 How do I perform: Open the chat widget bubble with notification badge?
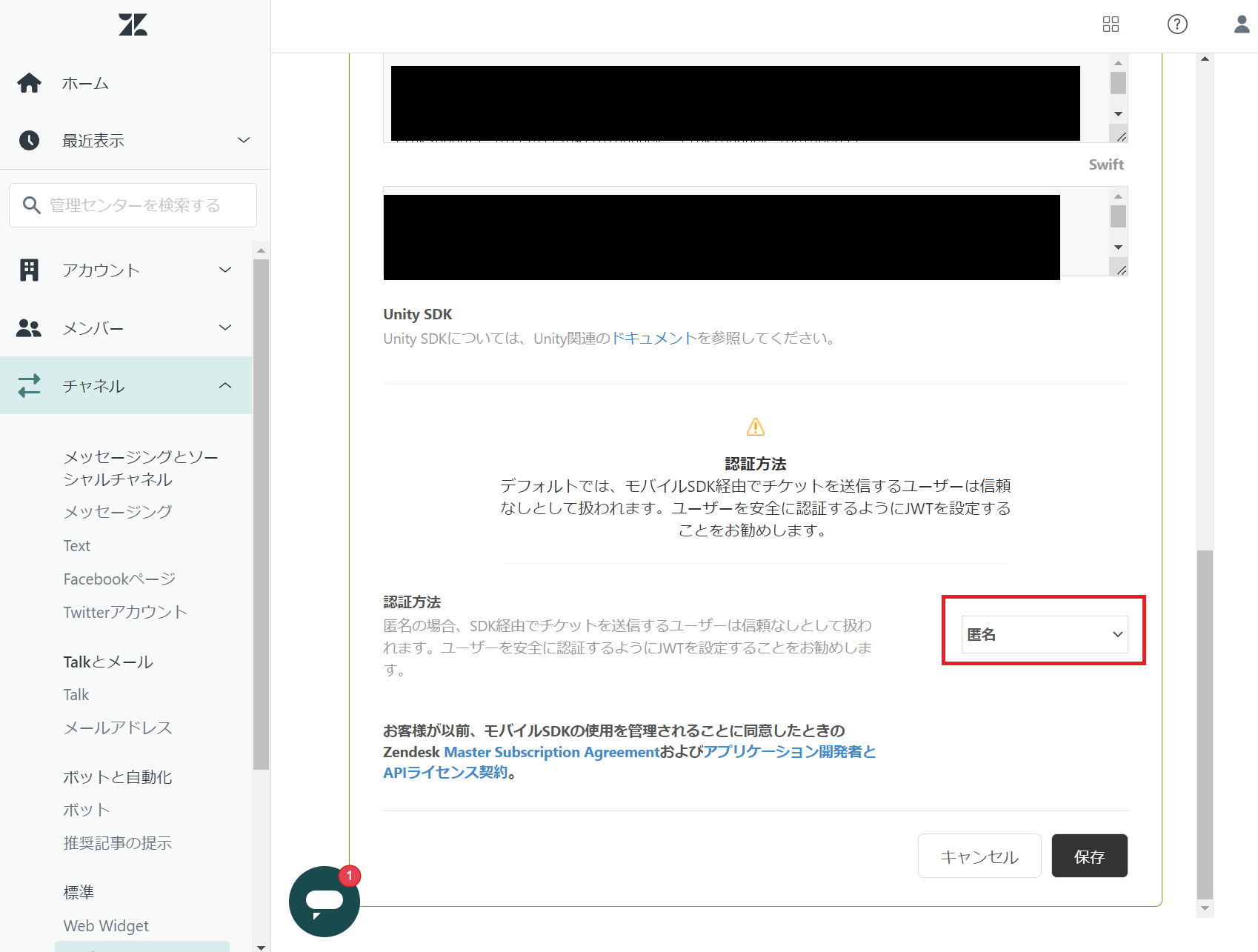324,901
